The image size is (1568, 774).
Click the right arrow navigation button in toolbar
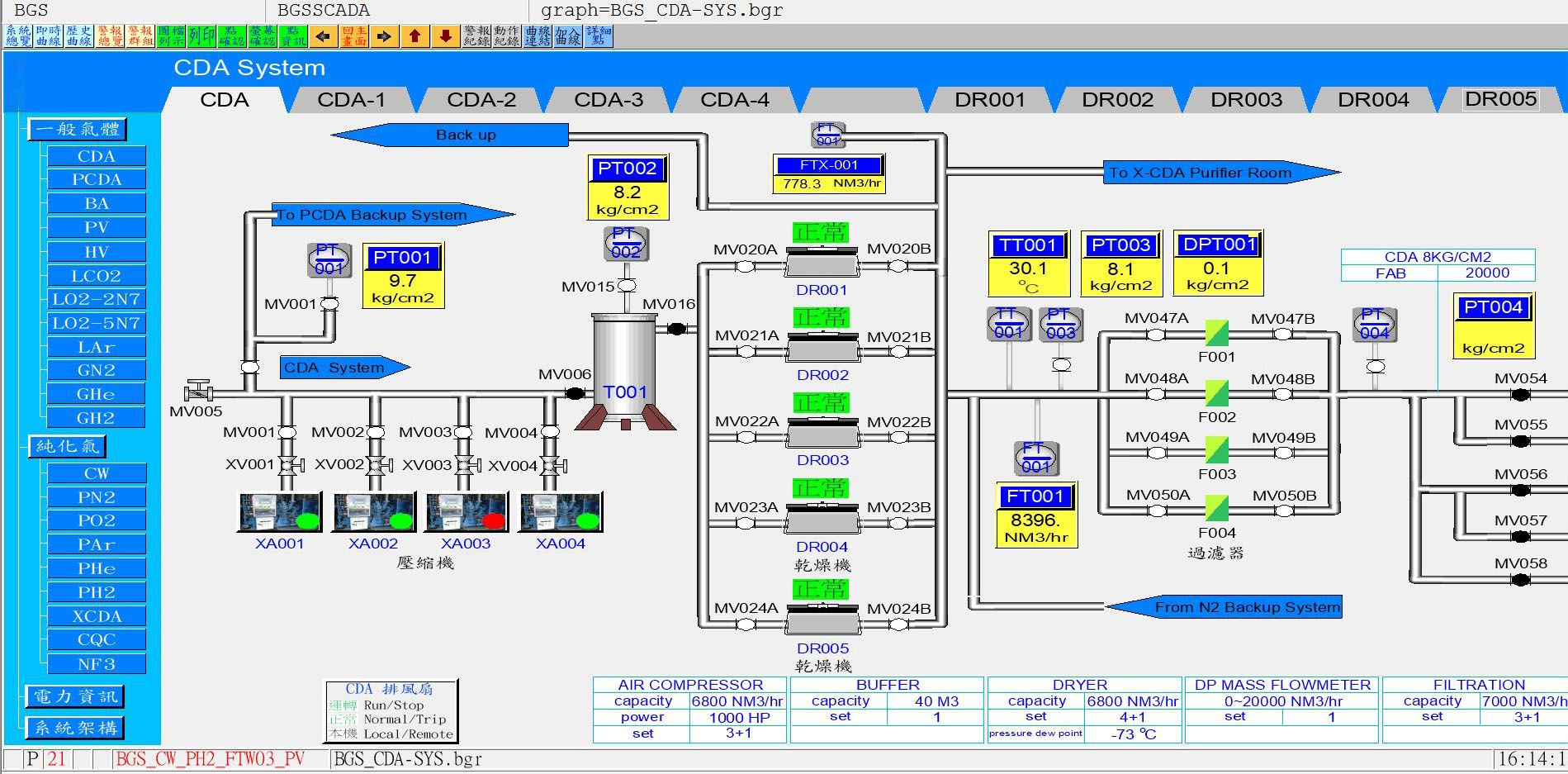coord(384,36)
